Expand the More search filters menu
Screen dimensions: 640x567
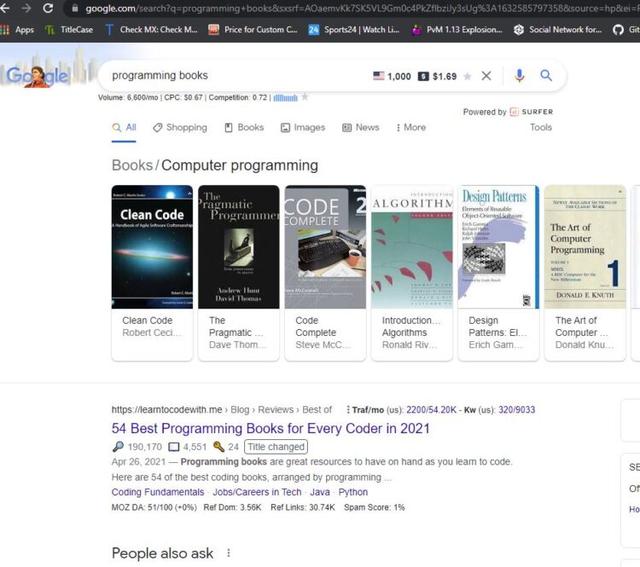(x=410, y=128)
